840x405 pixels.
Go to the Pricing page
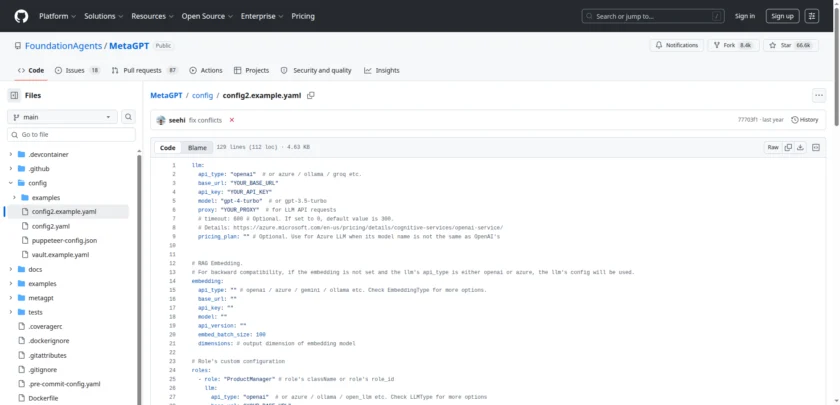click(x=303, y=16)
